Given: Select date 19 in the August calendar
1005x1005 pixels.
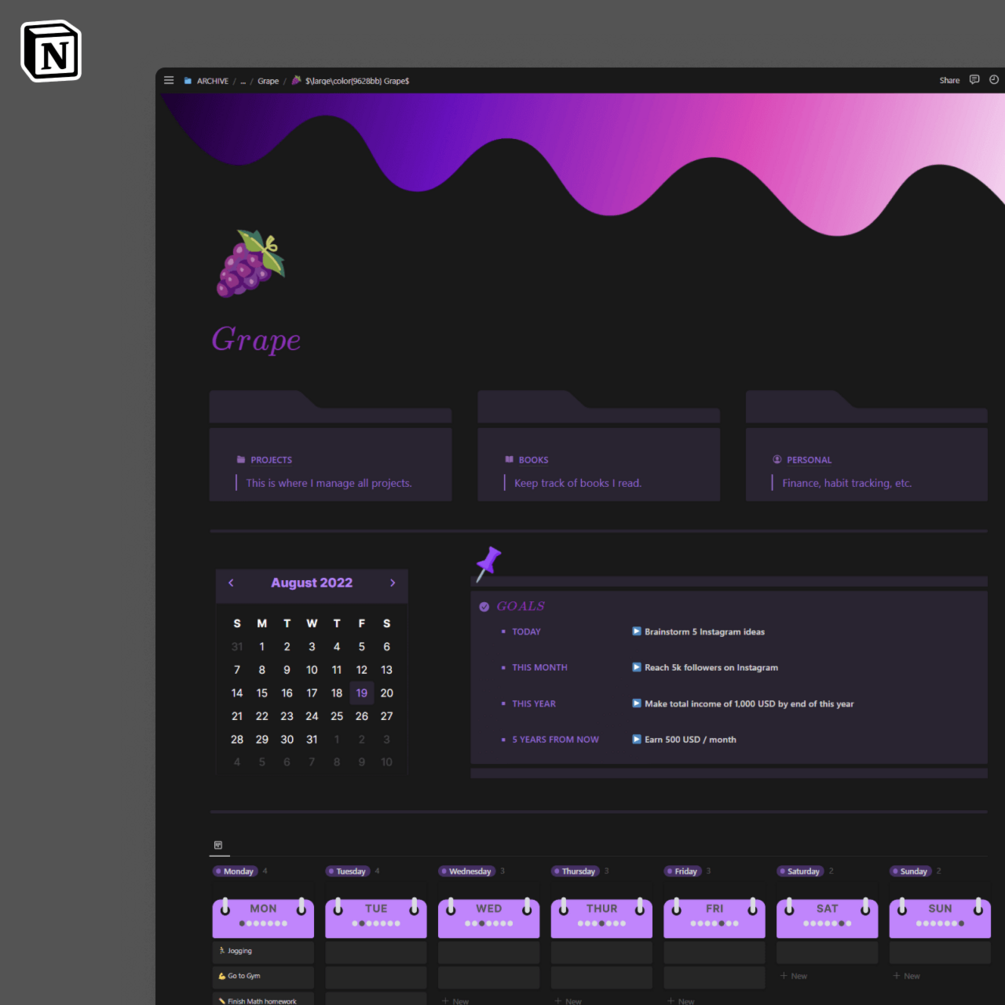Looking at the screenshot, I should 361,692.
